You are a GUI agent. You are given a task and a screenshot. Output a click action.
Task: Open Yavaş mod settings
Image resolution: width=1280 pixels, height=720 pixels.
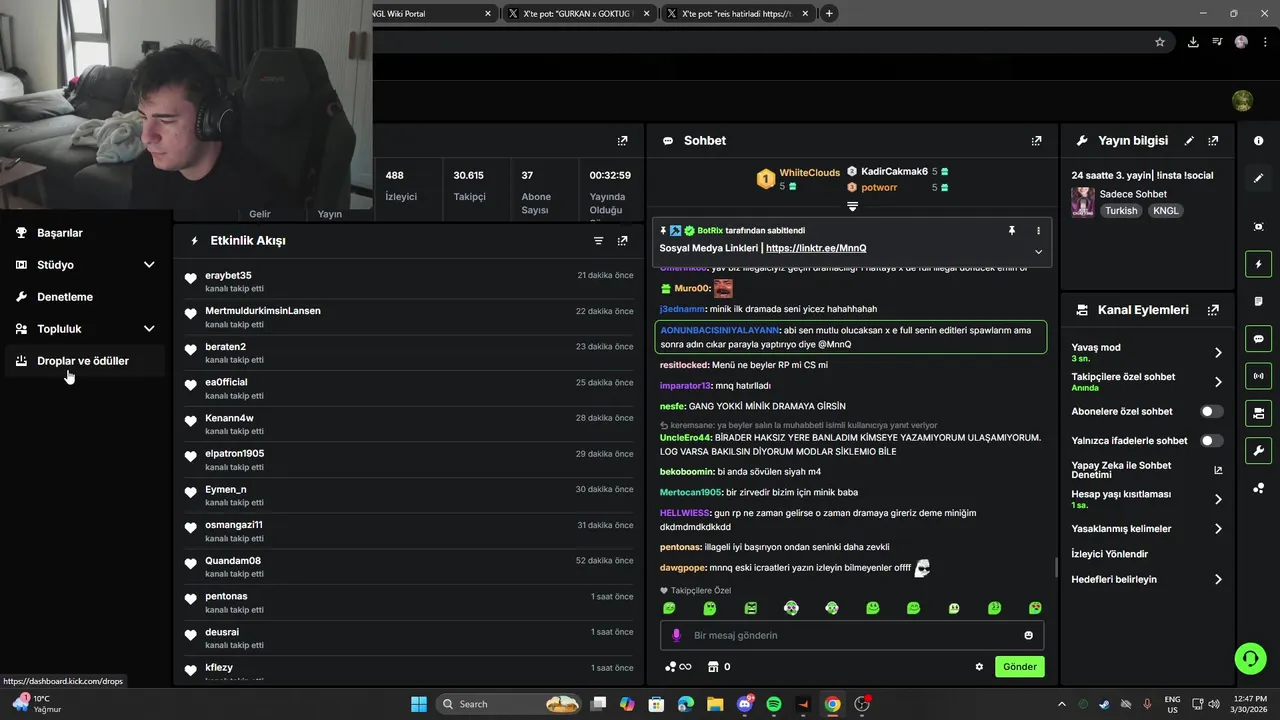pyautogui.click(x=1147, y=353)
